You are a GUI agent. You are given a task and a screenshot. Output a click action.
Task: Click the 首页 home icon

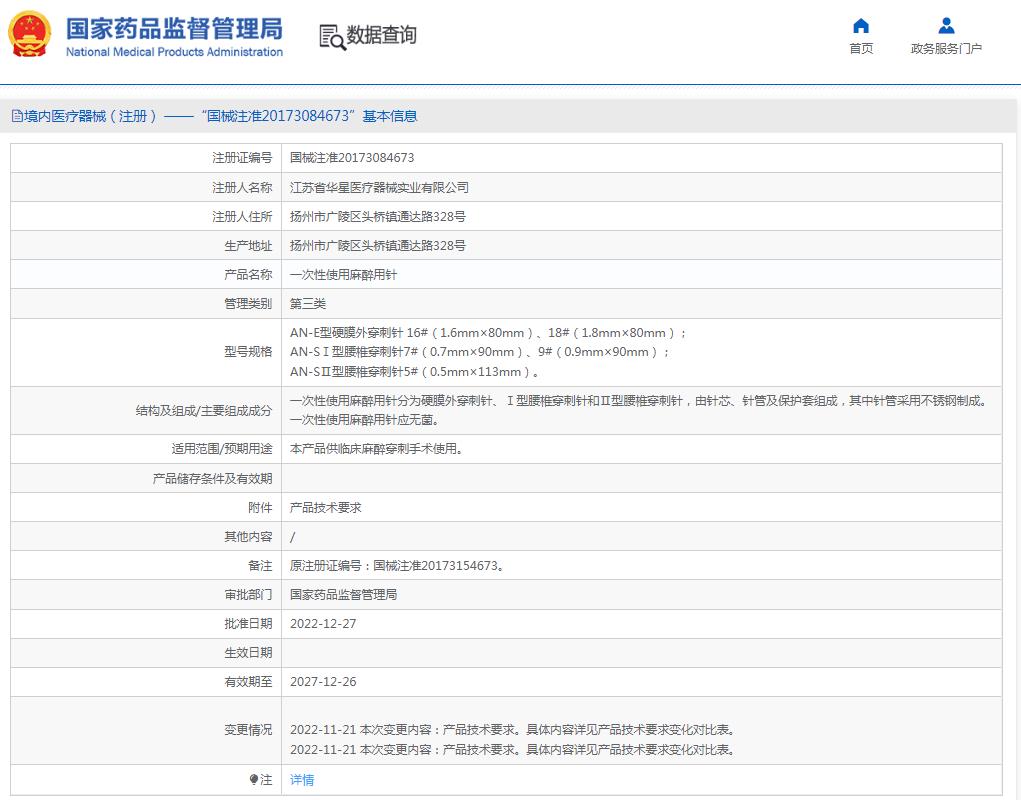(860, 26)
